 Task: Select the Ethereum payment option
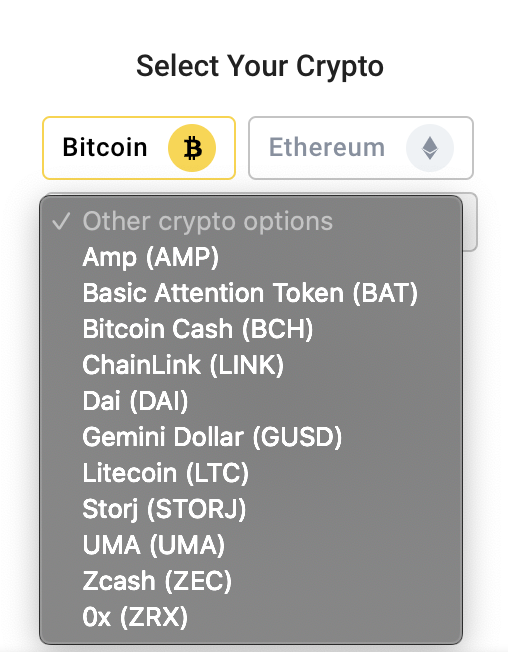pyautogui.click(x=361, y=148)
